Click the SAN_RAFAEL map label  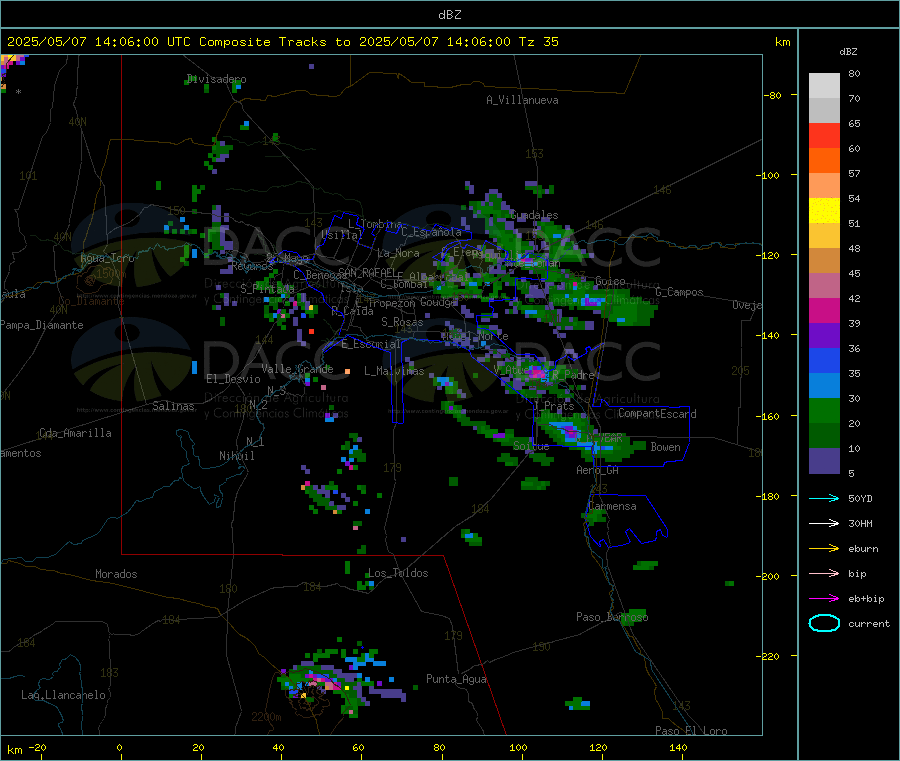pyautogui.click(x=367, y=272)
